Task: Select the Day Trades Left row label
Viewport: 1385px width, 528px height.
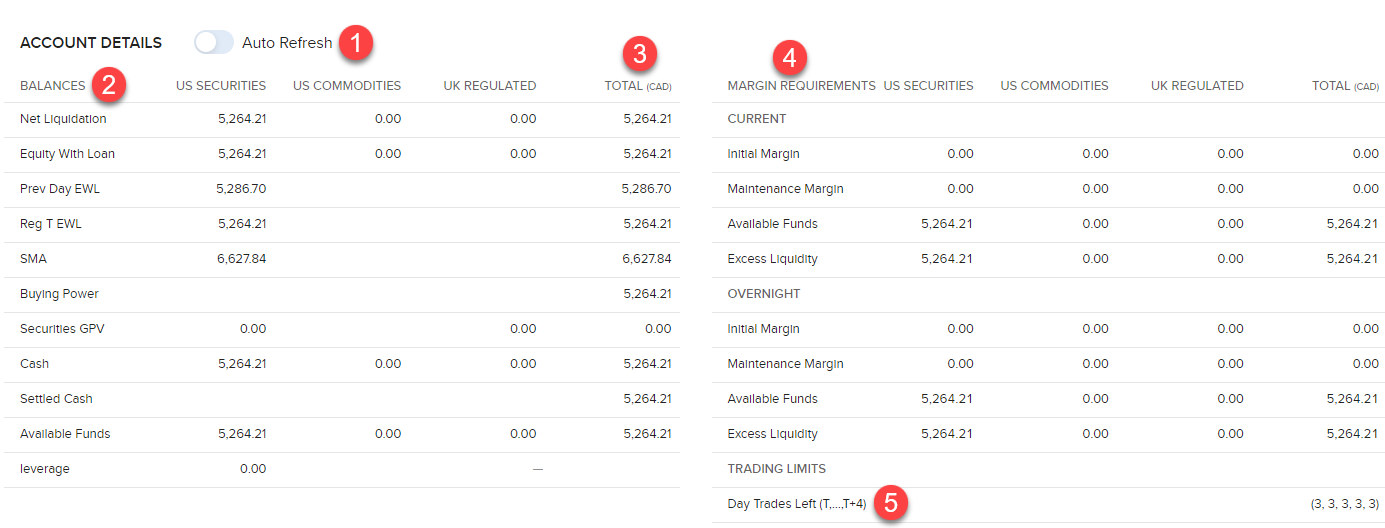Action: tap(797, 504)
